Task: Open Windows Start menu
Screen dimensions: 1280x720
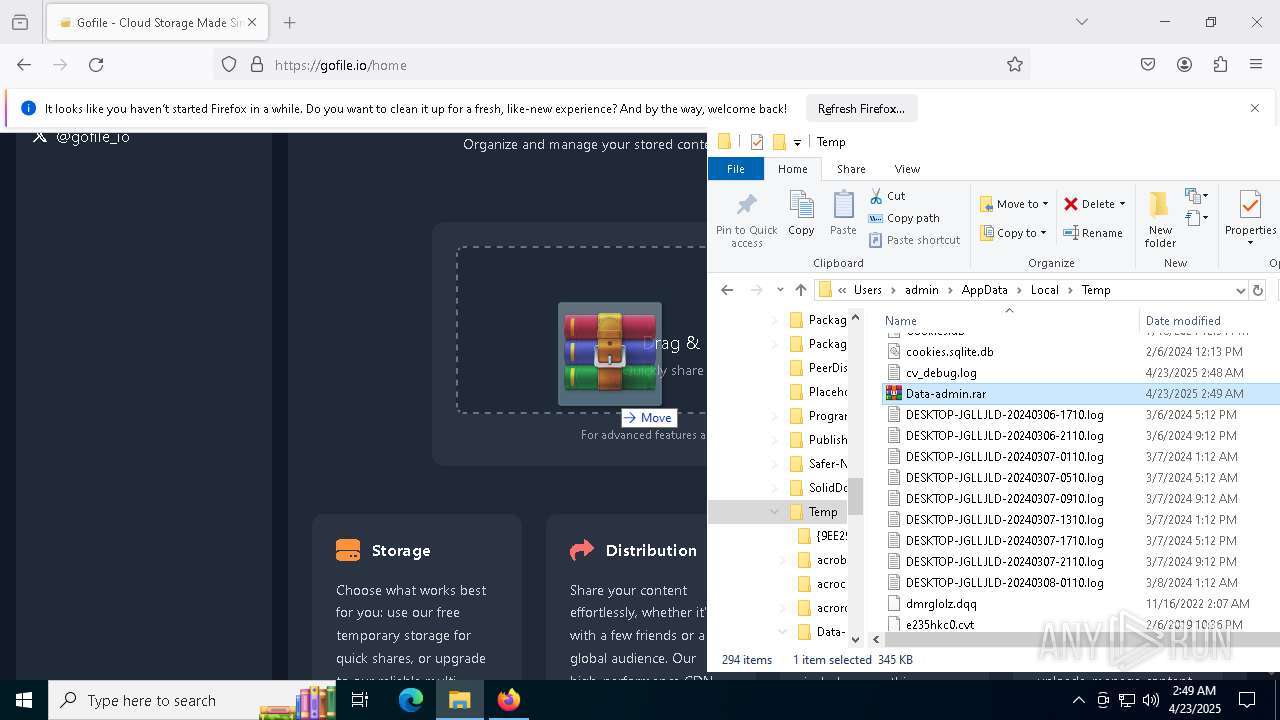Action: [24, 700]
